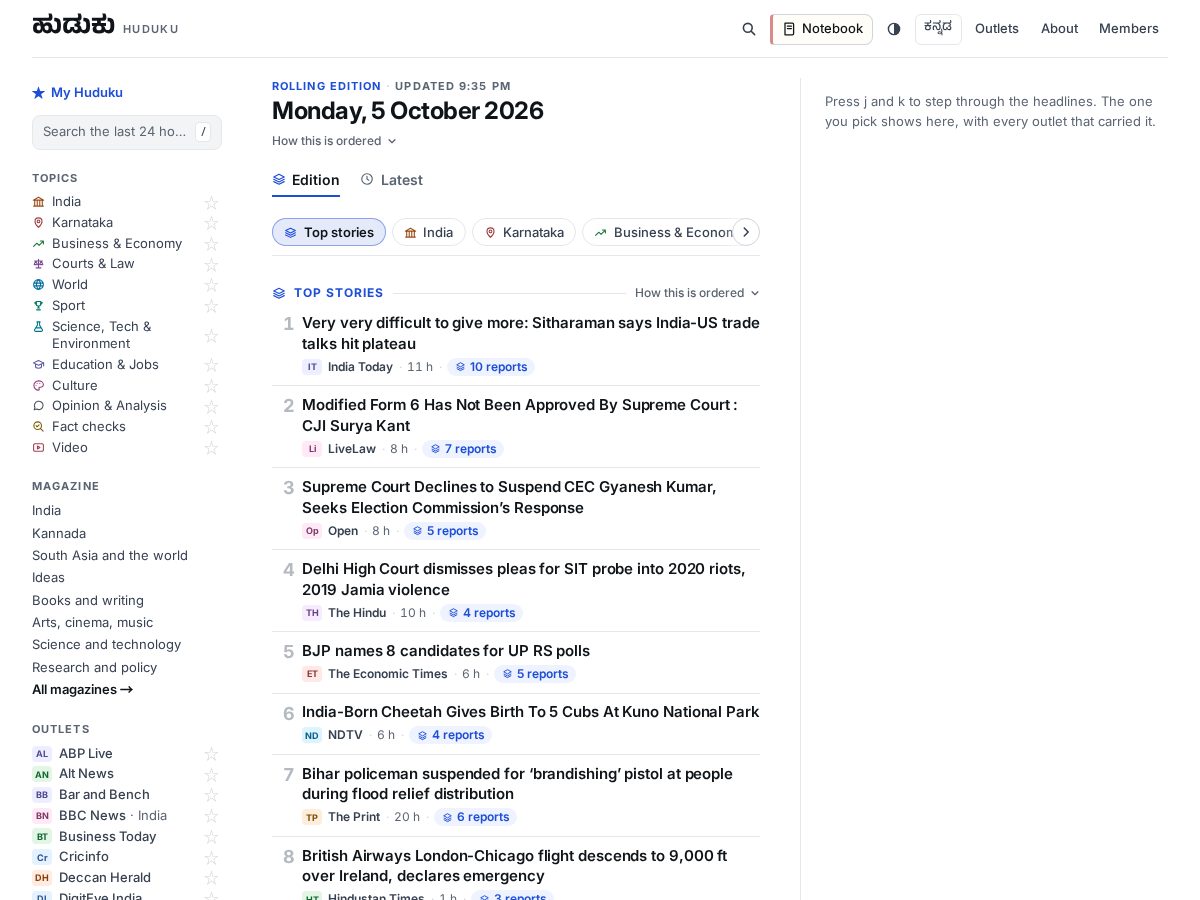Star the Courts & Law topic
The image size is (1200, 900).
(x=211, y=264)
